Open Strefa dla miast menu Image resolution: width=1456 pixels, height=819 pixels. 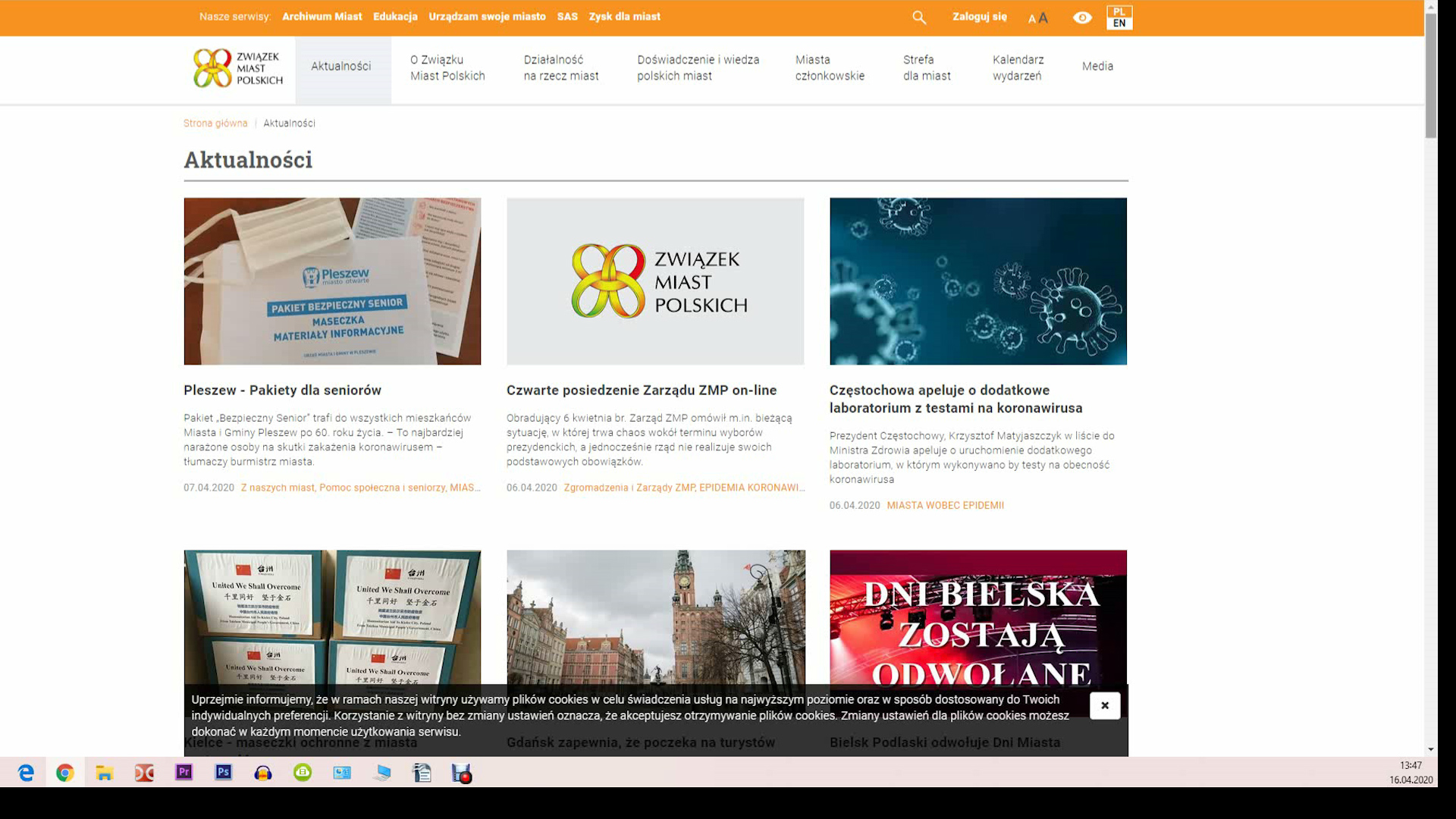point(927,67)
